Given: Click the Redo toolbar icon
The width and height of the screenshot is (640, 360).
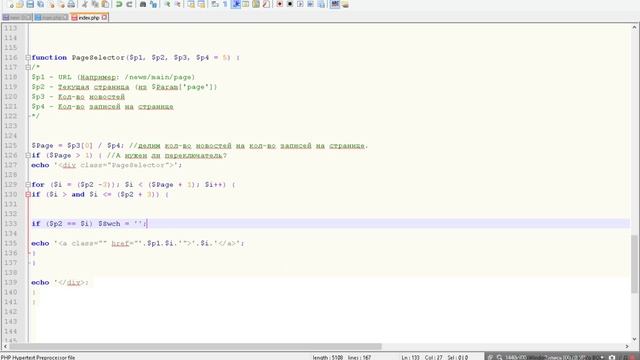Looking at the screenshot, I should (x=129, y=4).
